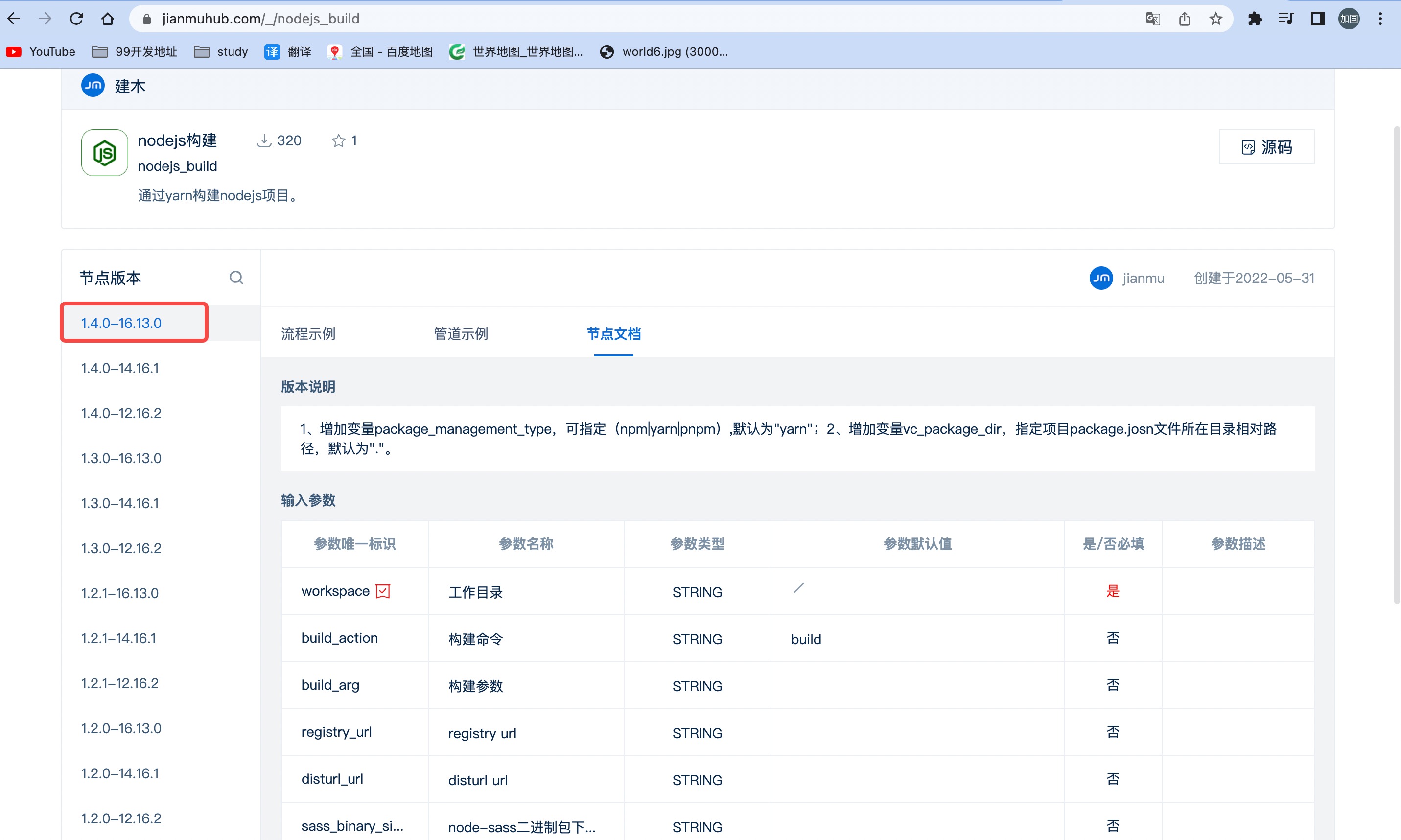Reload the page with the refresh icon
This screenshot has width=1401, height=840.
pyautogui.click(x=76, y=19)
